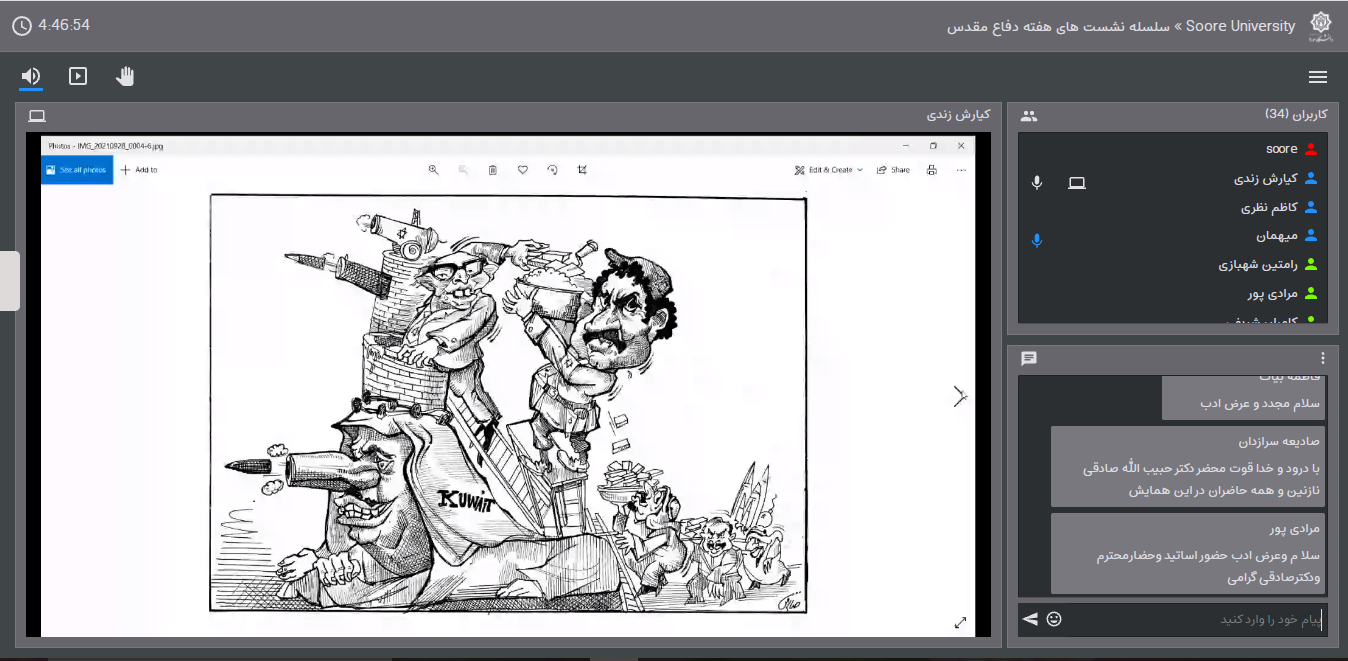Click chat message from مرادی پور

[x=1188, y=553]
